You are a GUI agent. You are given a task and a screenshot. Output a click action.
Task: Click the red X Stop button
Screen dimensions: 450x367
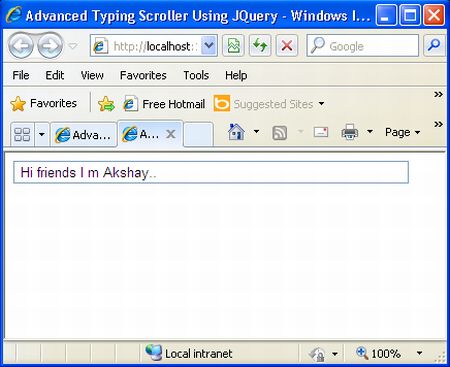click(287, 45)
